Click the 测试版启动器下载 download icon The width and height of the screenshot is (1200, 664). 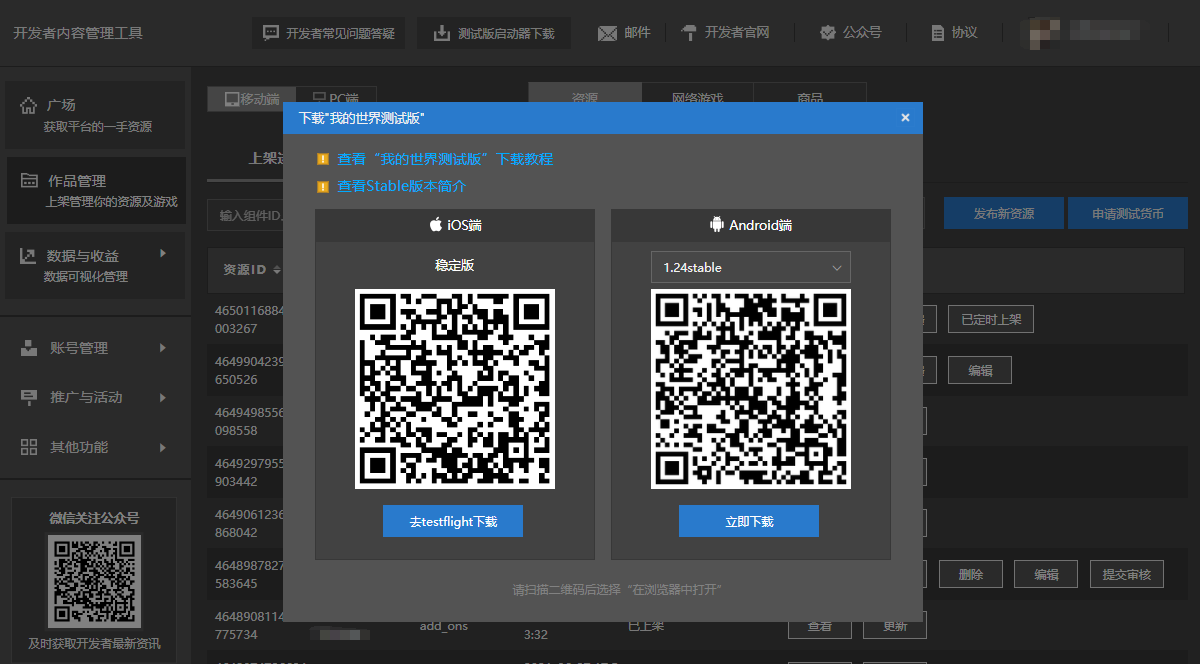[x=442, y=33]
